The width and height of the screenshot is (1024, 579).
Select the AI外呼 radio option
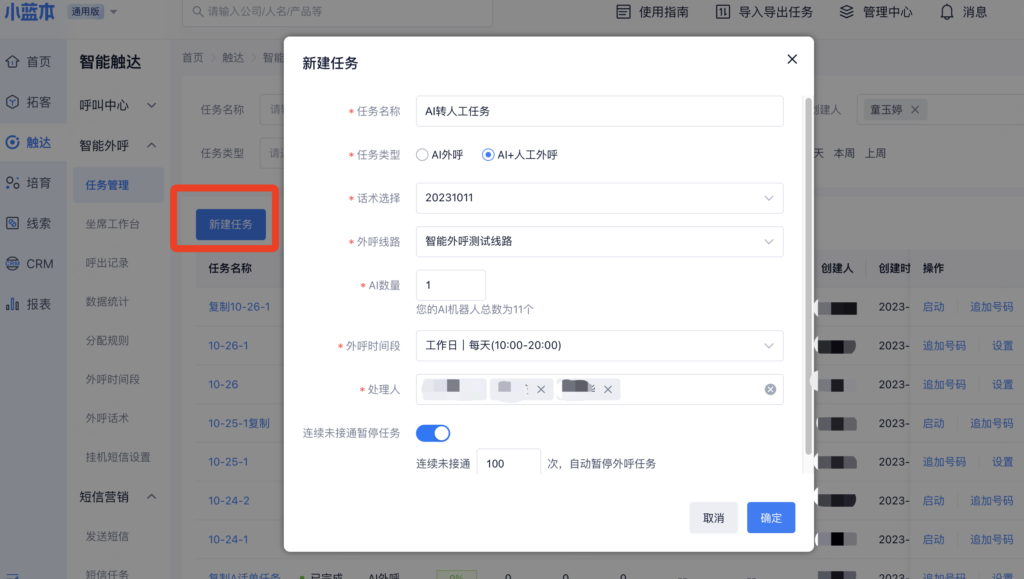pyautogui.click(x=422, y=155)
